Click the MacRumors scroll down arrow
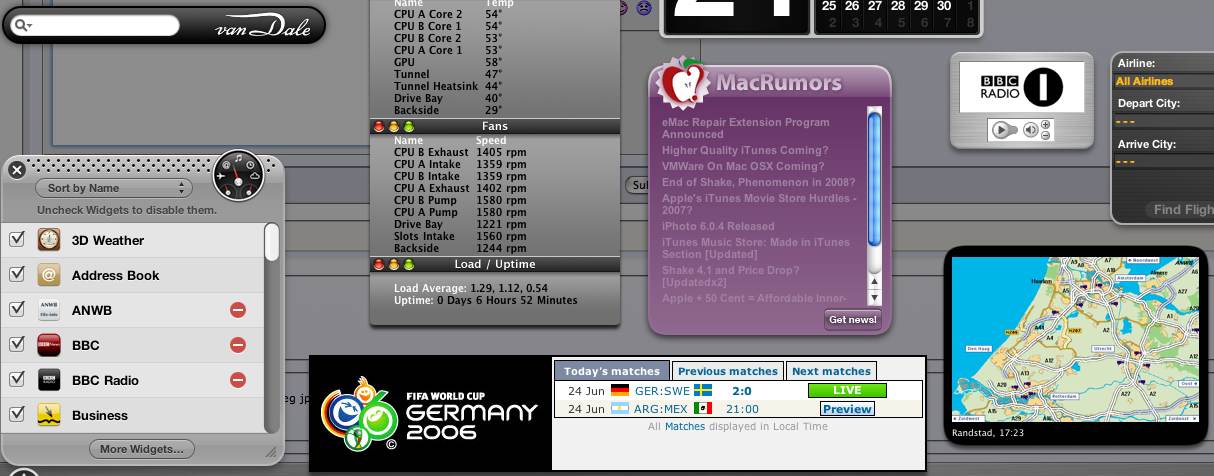Viewport: 1214px width, 476px height. [x=875, y=298]
